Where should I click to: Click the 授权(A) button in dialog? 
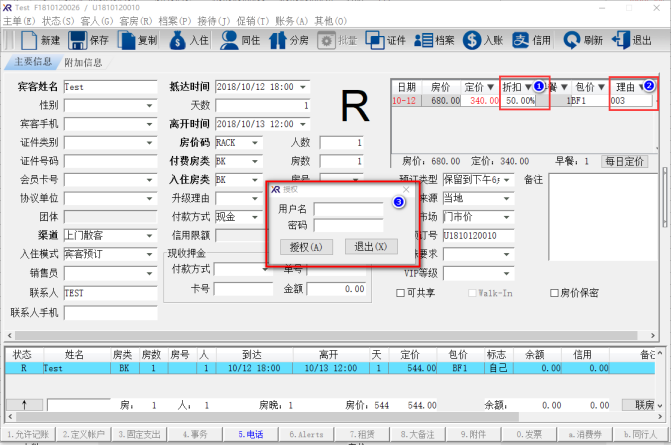pos(306,247)
